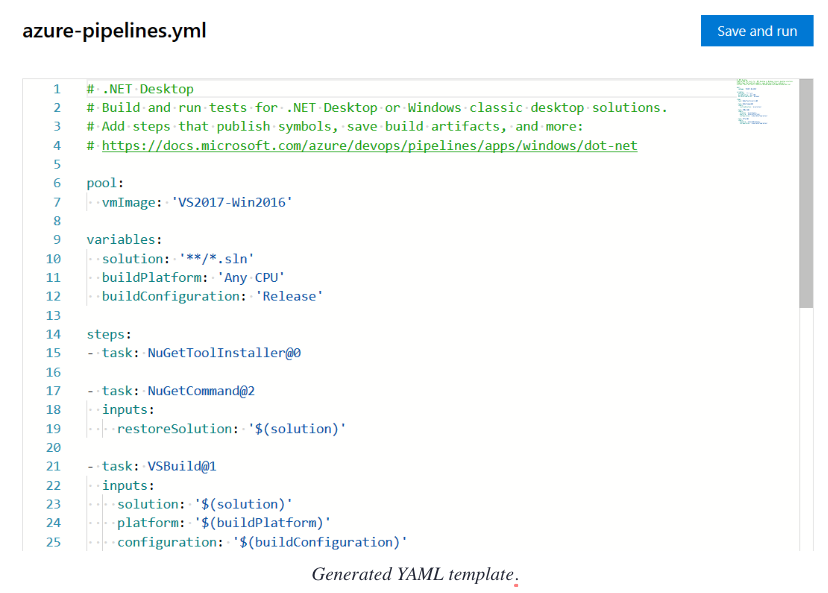
Task: Click the NuGetToolInstaller@0 task name
Action: (224, 353)
